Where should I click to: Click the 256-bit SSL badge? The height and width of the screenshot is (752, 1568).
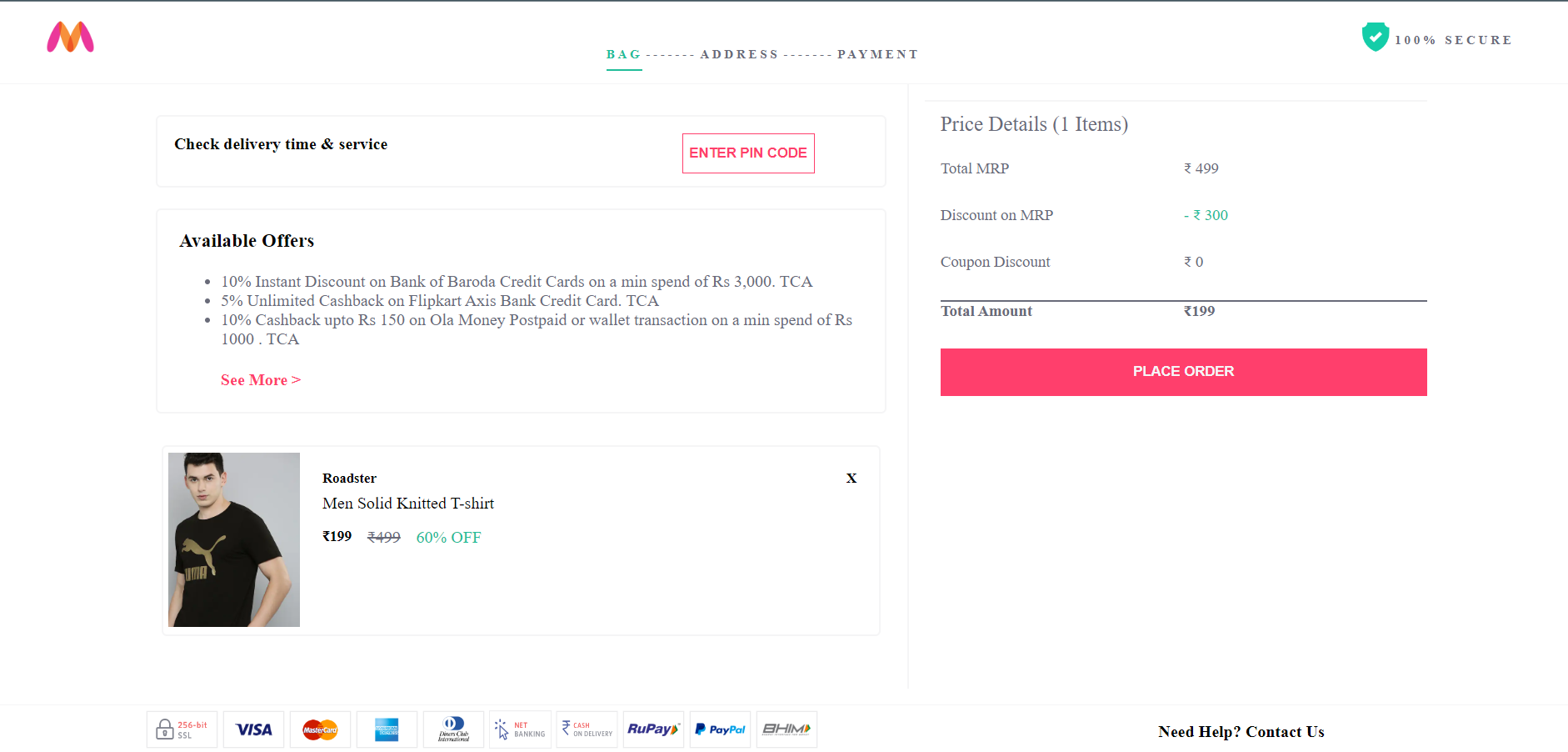pyautogui.click(x=182, y=729)
